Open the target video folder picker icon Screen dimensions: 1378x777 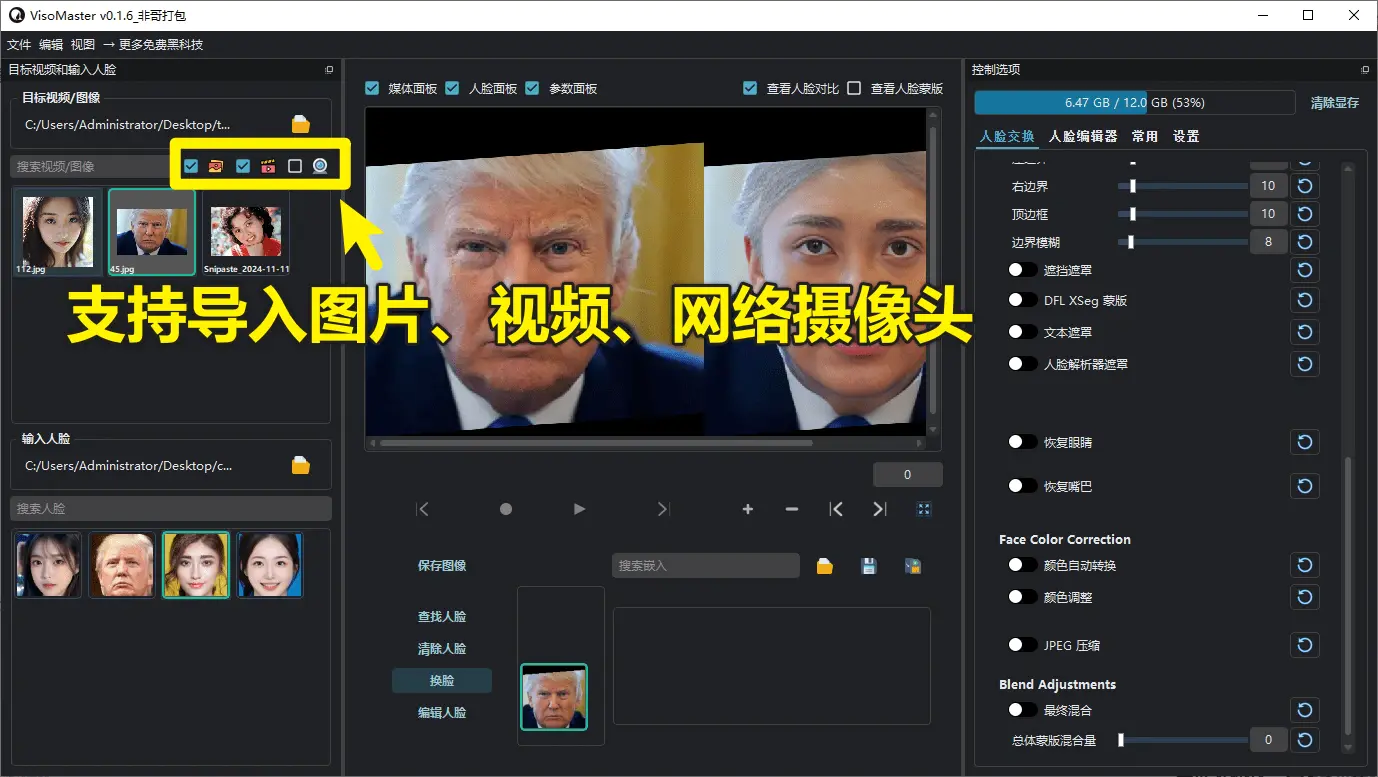click(x=301, y=124)
